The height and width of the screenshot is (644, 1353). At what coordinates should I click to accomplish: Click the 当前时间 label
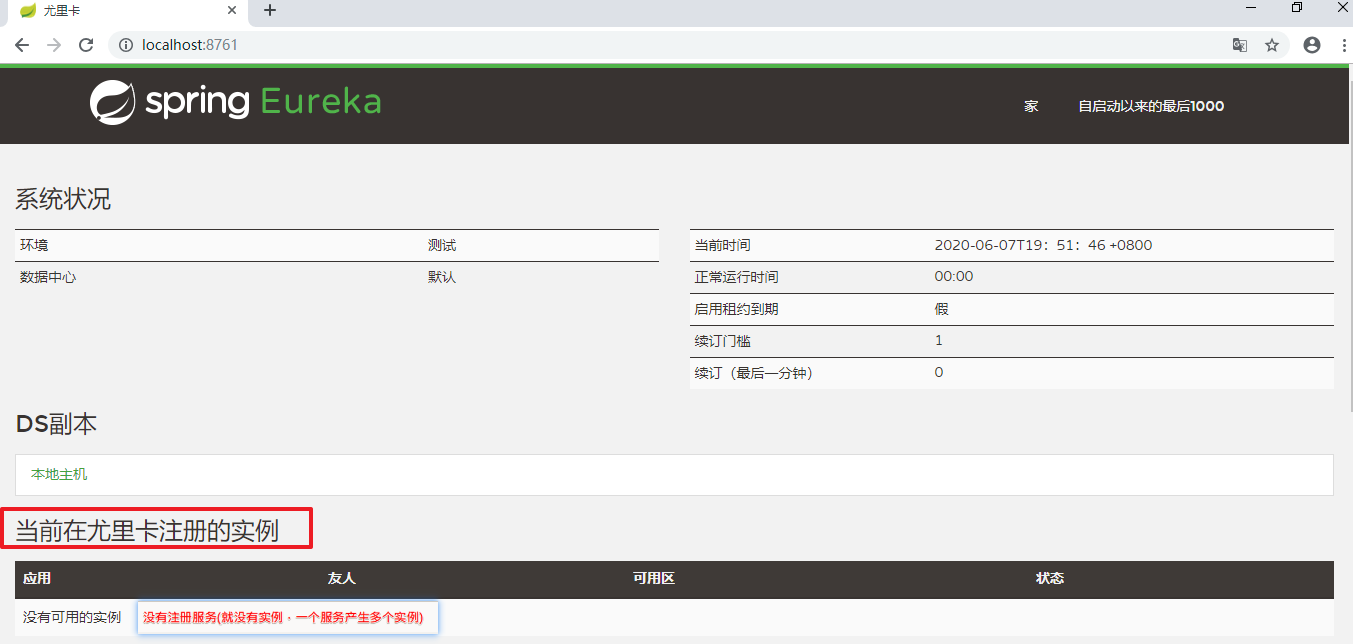[x=723, y=245]
